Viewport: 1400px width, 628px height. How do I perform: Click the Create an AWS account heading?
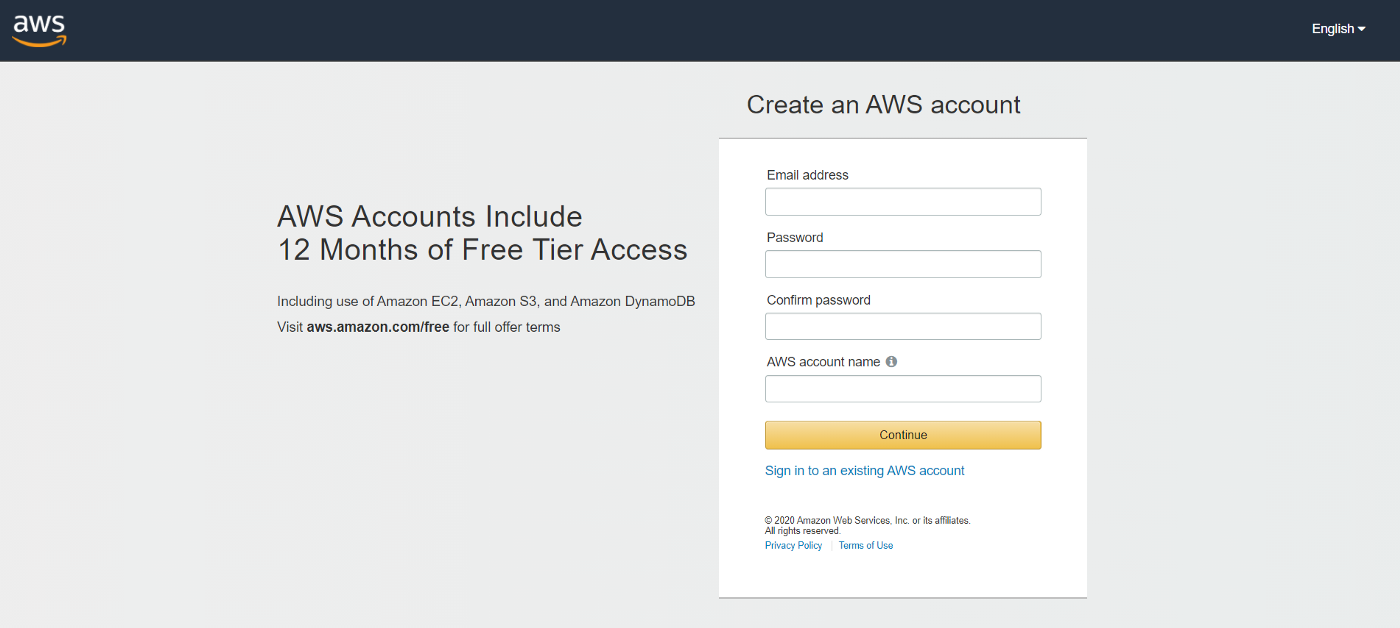pyautogui.click(x=882, y=104)
